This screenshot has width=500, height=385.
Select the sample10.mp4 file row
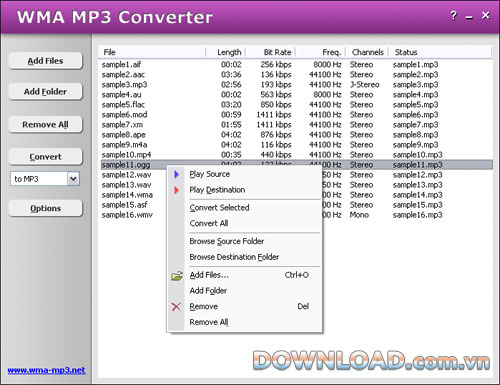(x=296, y=155)
